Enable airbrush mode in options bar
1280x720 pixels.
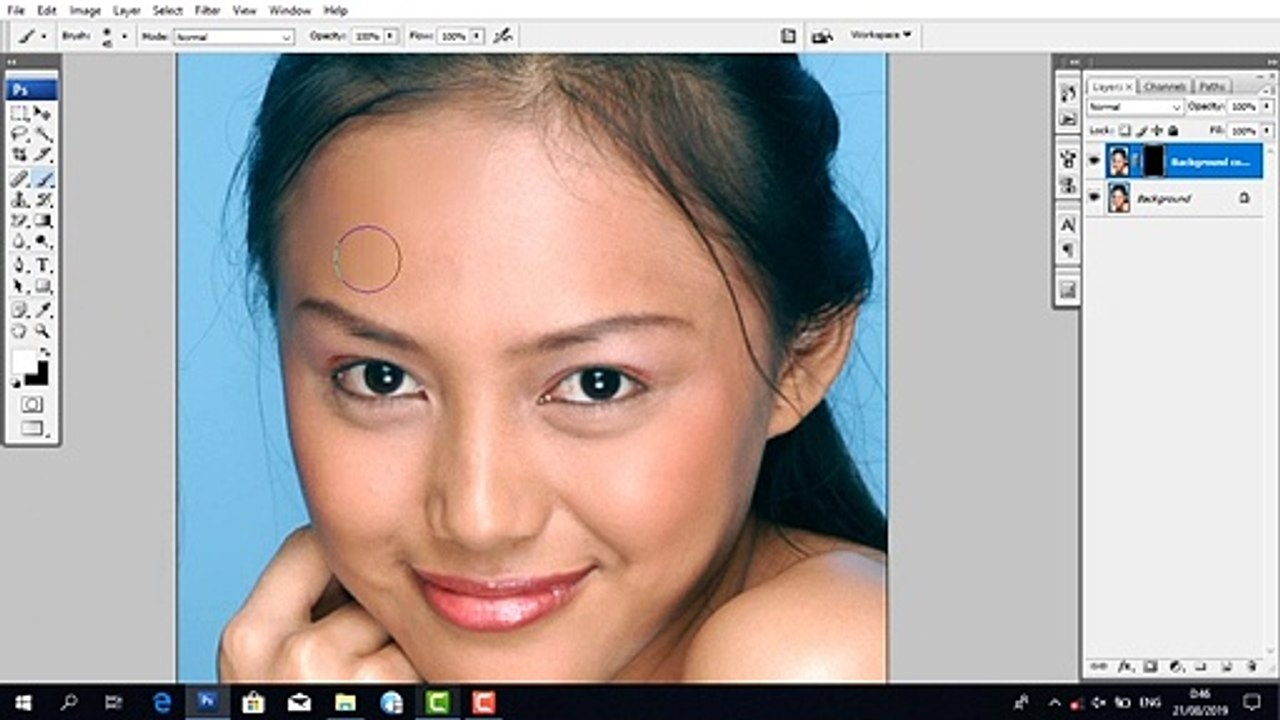(502, 36)
